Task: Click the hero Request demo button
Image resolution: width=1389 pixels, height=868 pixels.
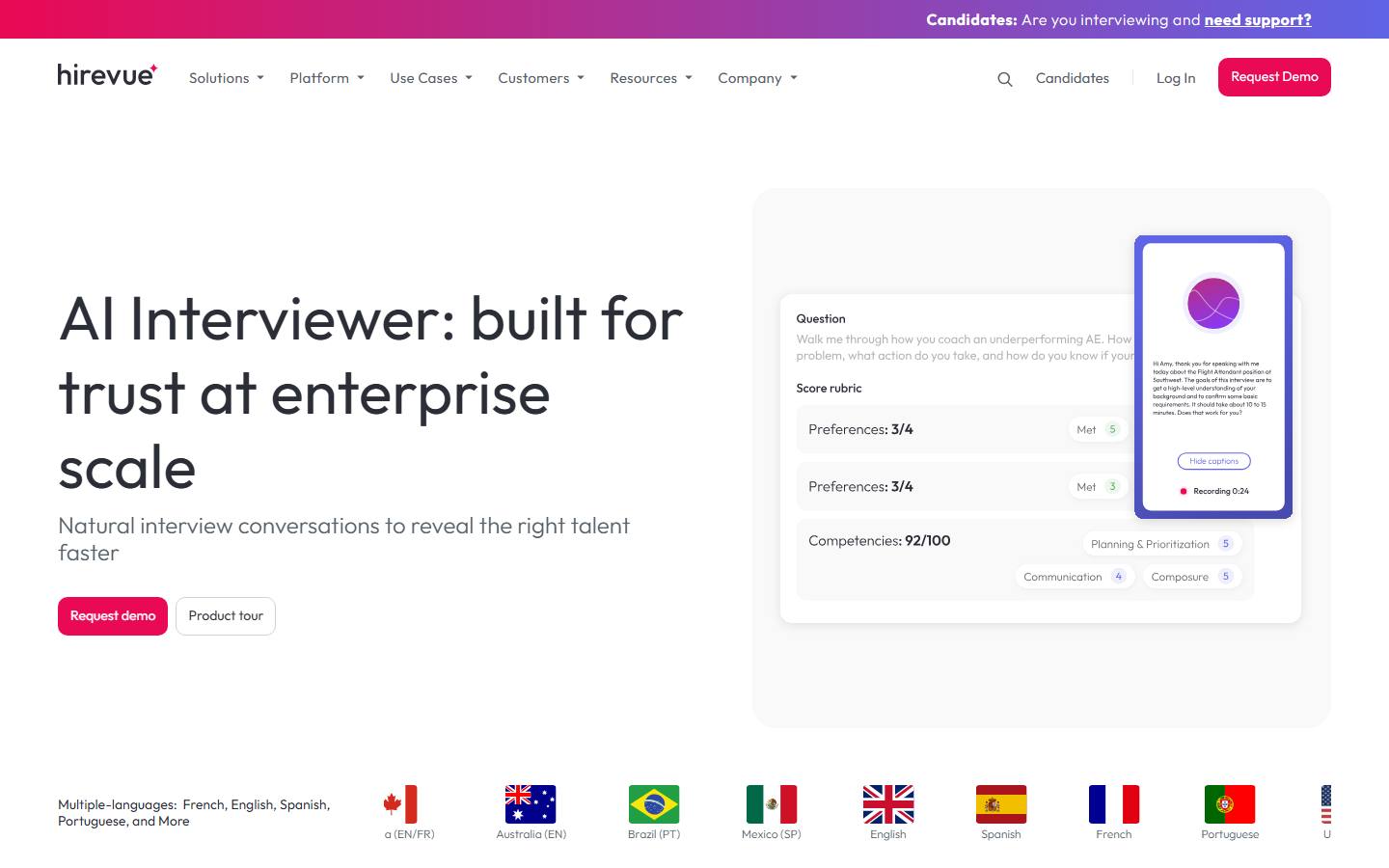Action: [x=113, y=616]
